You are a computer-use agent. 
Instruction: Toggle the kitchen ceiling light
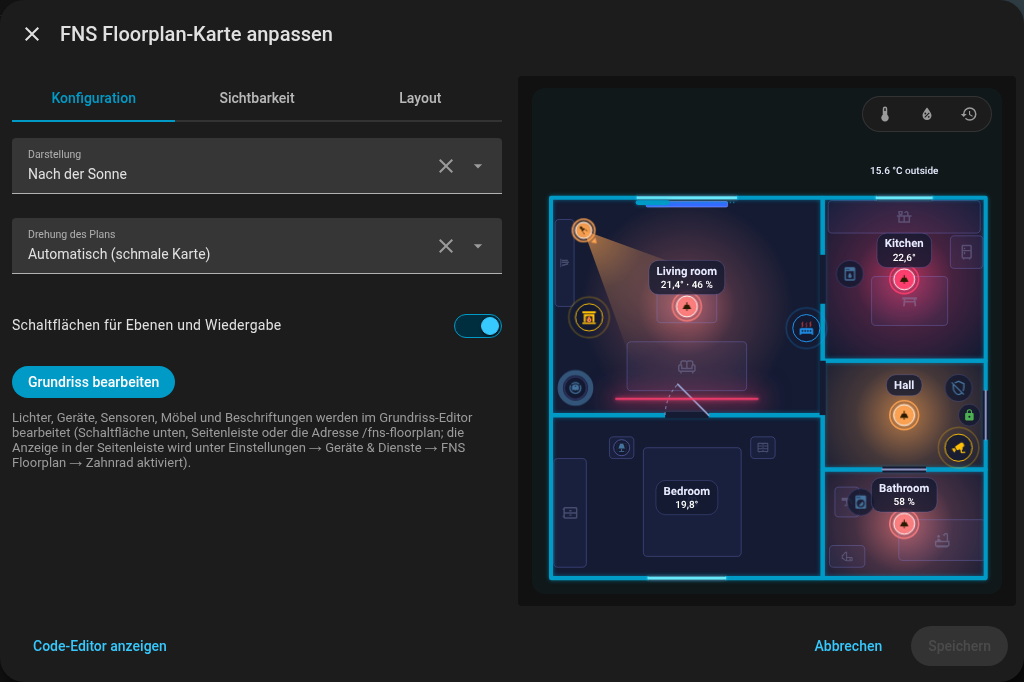[x=904, y=280]
